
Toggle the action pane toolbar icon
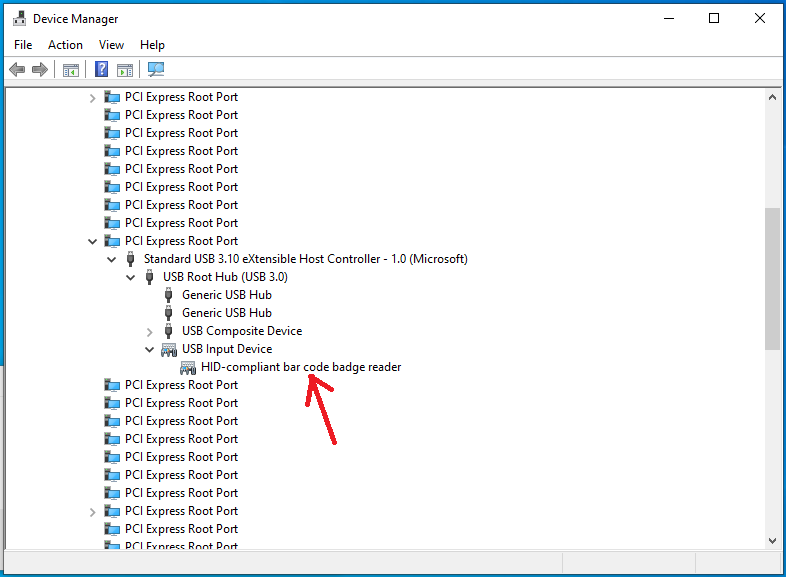click(x=125, y=70)
